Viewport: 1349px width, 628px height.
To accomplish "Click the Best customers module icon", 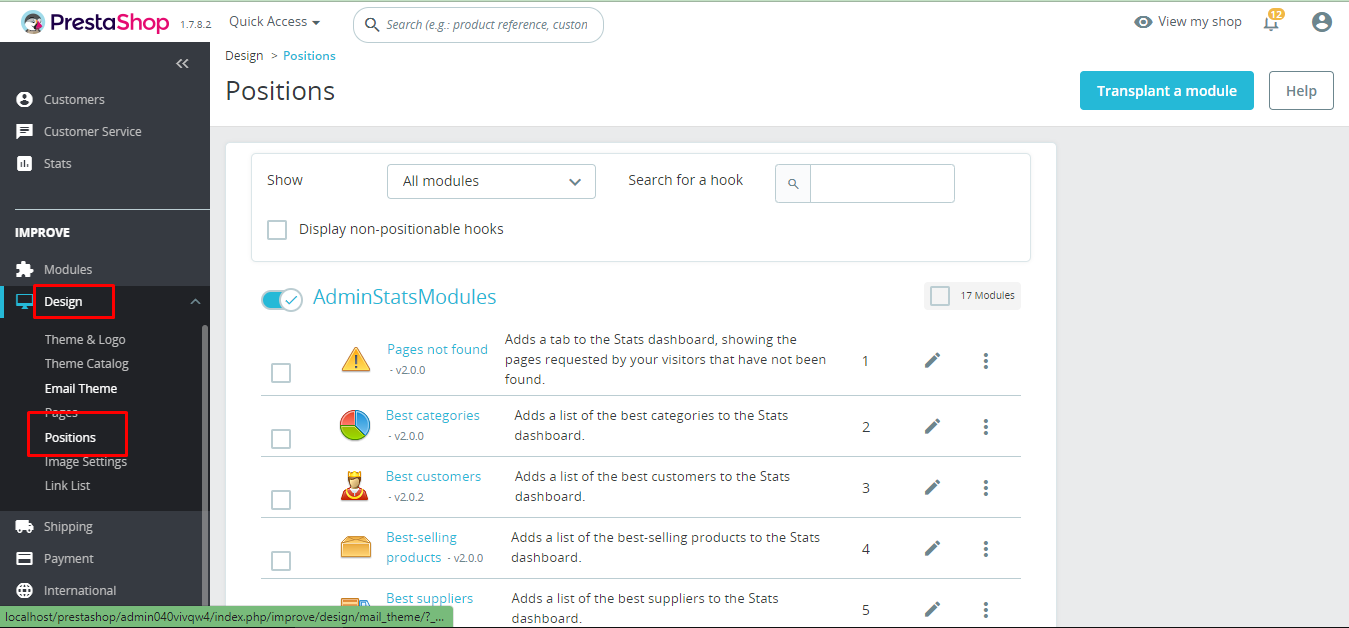I will pos(355,487).
